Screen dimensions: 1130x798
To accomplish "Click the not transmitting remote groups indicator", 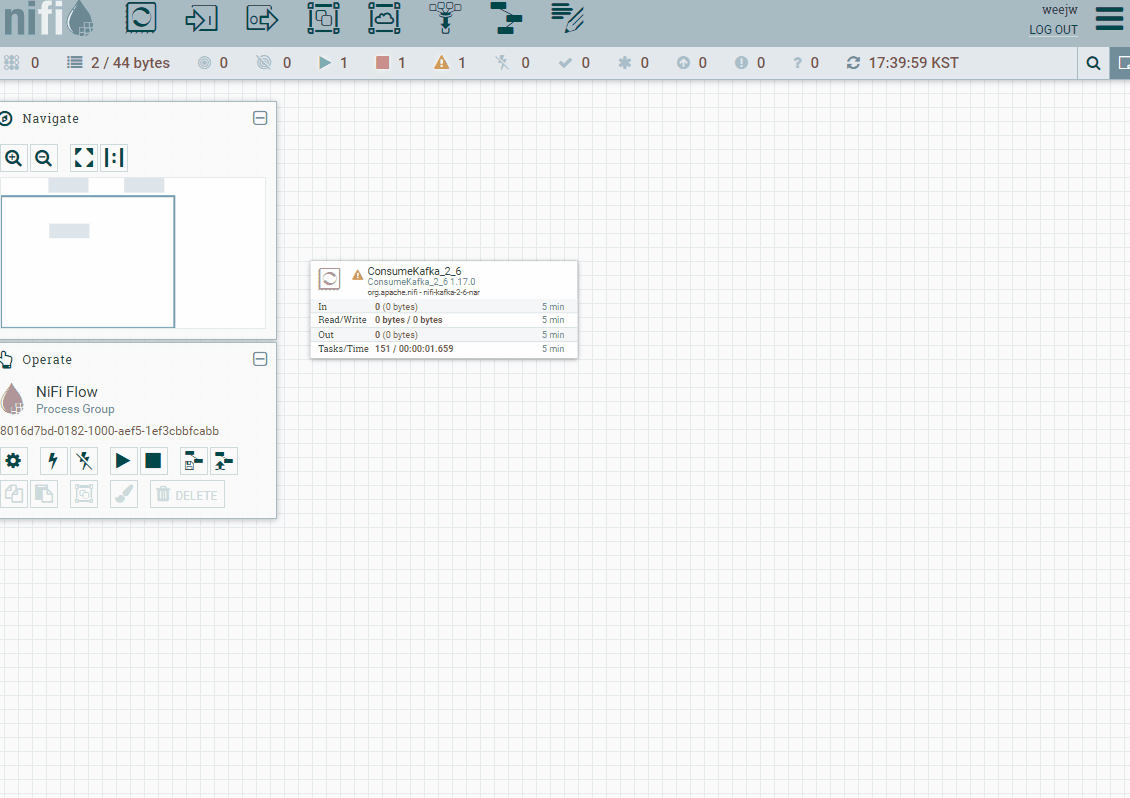I will pyautogui.click(x=274, y=63).
